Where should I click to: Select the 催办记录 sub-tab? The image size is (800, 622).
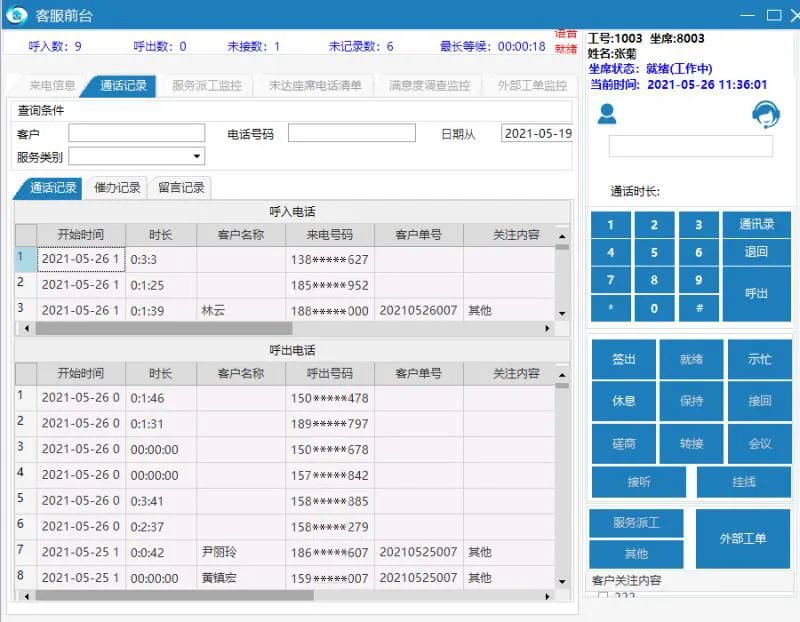[x=118, y=187]
